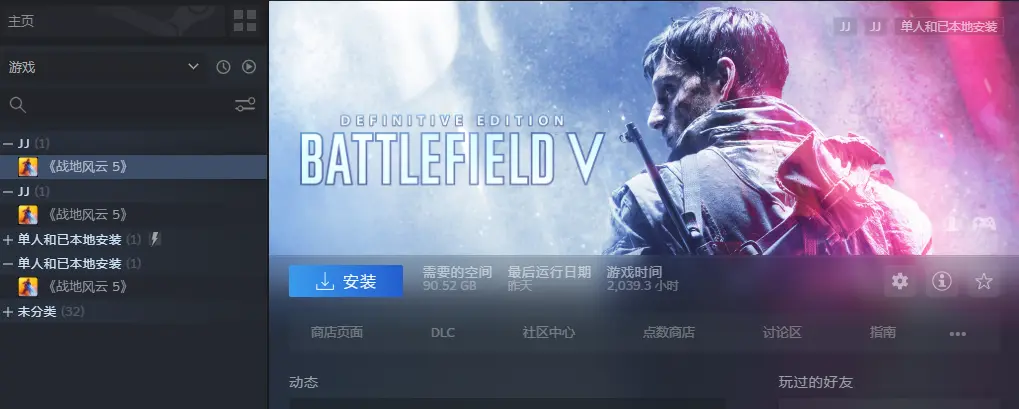Open the game info icon
Image resolution: width=1019 pixels, height=409 pixels.
click(942, 281)
